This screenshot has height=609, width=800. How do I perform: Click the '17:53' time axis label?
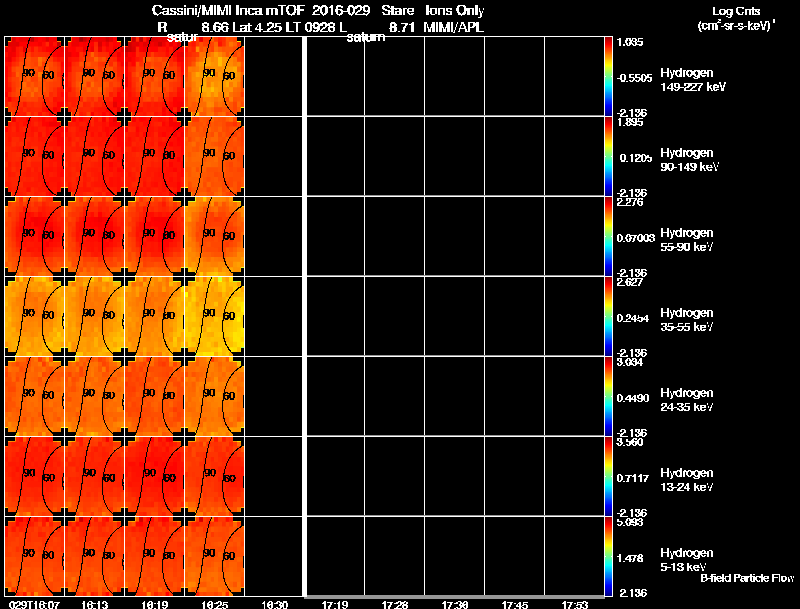tap(575, 604)
